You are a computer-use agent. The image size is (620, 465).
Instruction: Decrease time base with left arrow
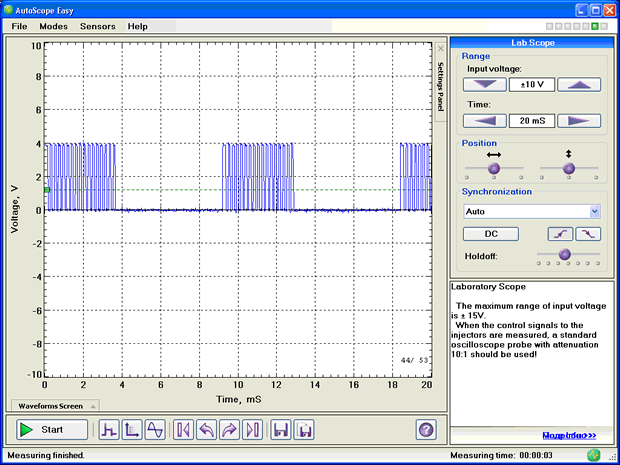(484, 121)
